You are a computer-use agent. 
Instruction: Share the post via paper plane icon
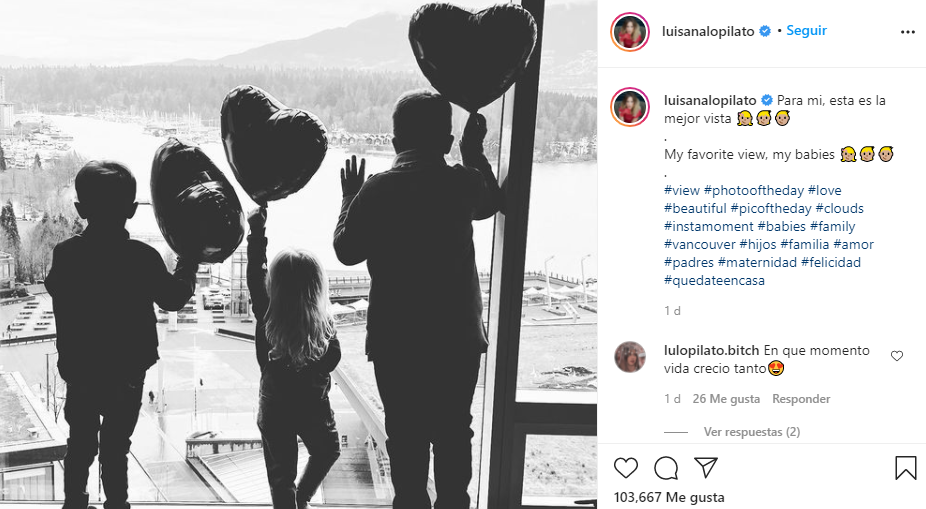[x=706, y=467]
